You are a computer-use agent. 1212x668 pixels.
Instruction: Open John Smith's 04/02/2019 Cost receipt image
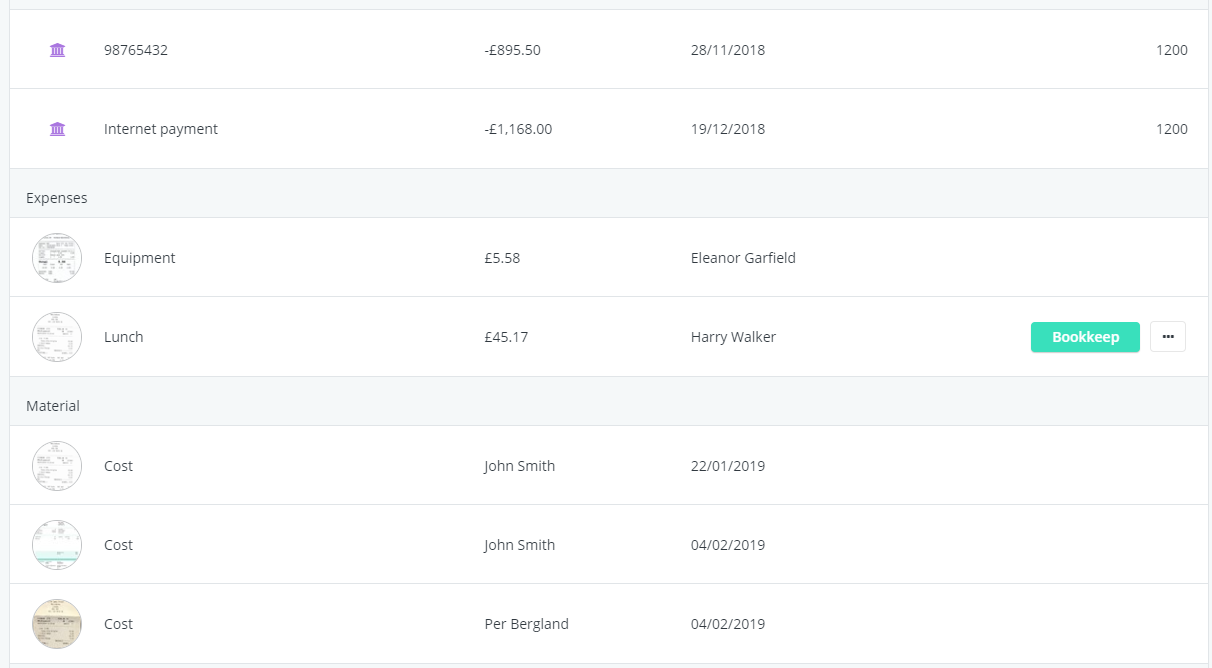(57, 545)
